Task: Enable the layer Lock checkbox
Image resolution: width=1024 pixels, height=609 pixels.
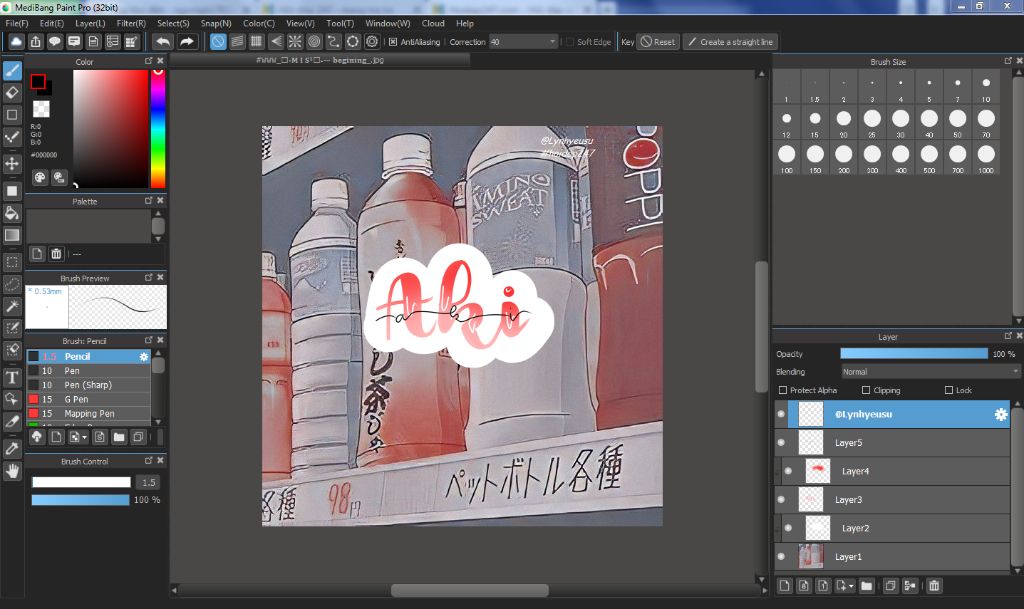Action: tap(949, 390)
